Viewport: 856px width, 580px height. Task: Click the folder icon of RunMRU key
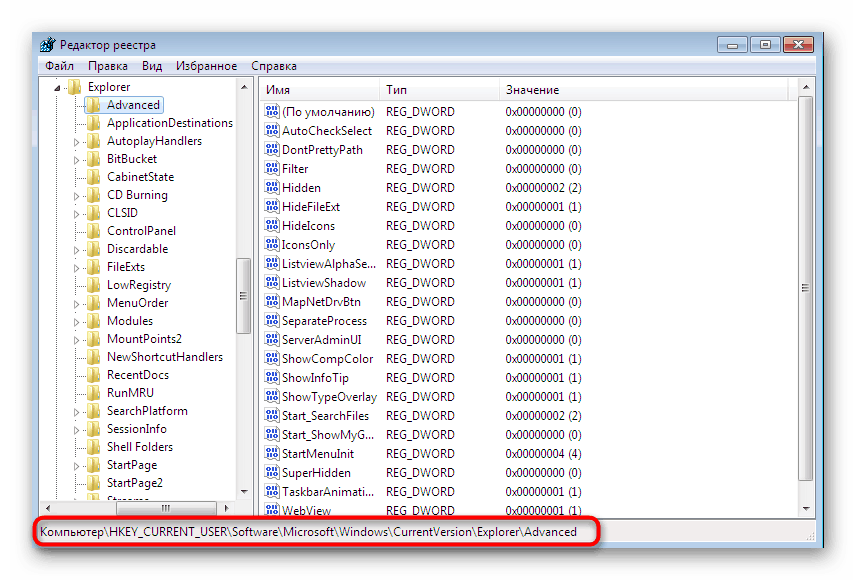[94, 393]
